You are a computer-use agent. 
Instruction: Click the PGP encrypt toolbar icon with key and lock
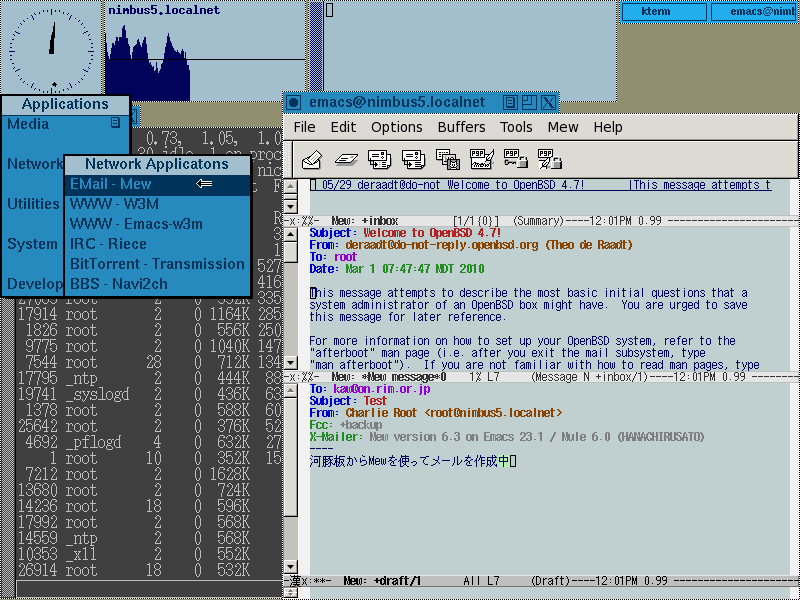[x=515, y=159]
